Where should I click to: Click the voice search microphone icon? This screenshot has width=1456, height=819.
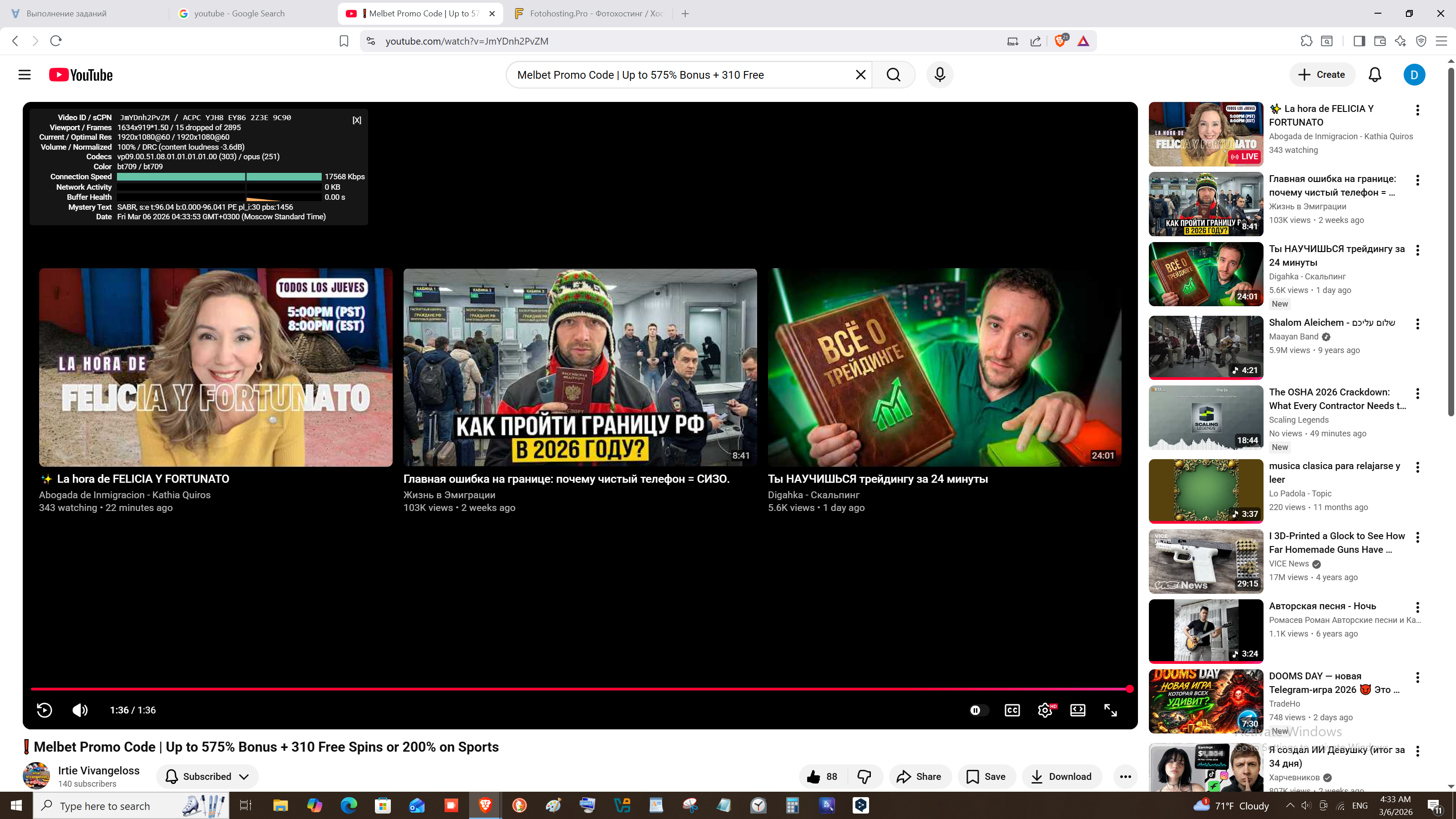tap(940, 75)
